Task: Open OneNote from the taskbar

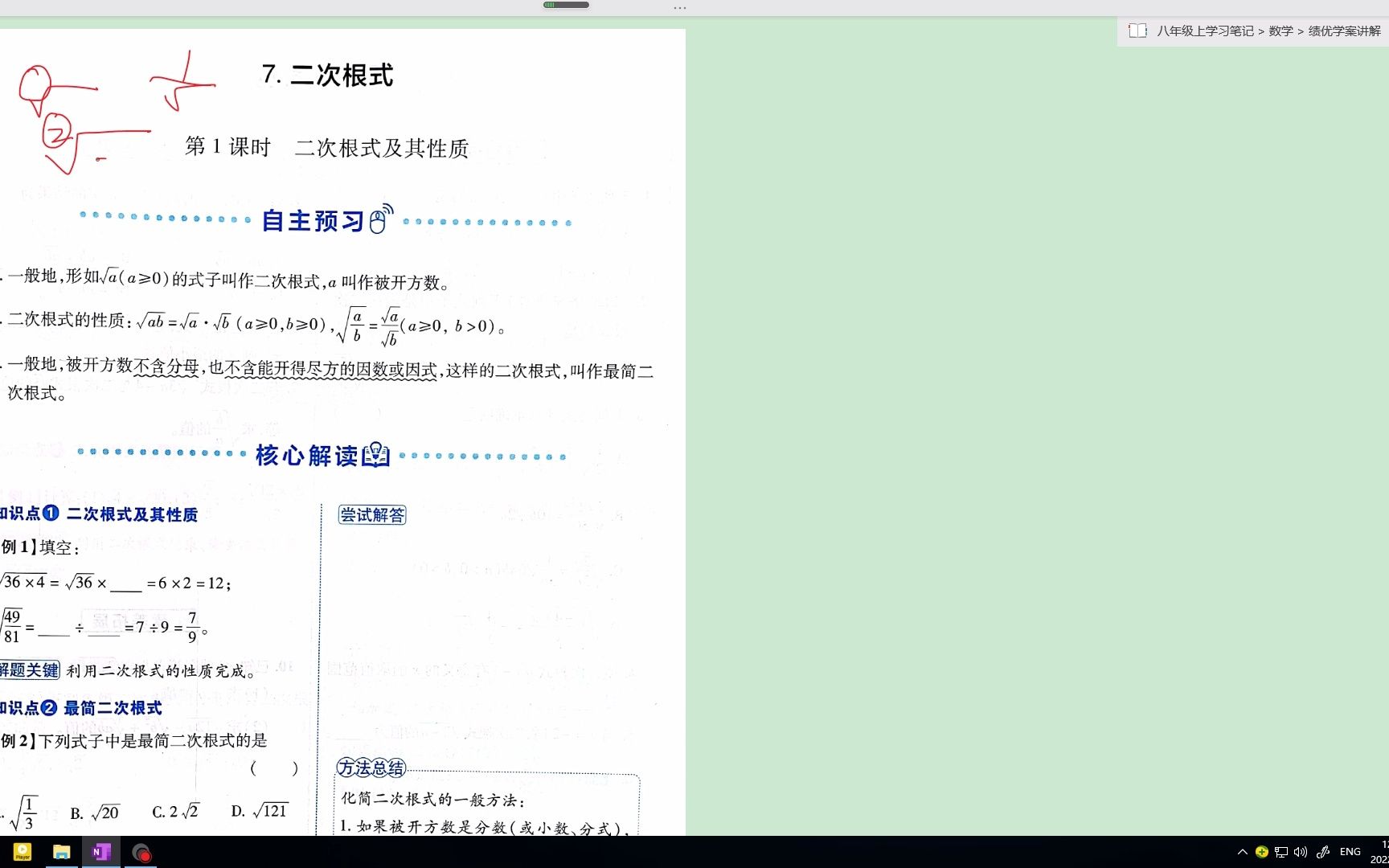Action: (101, 852)
